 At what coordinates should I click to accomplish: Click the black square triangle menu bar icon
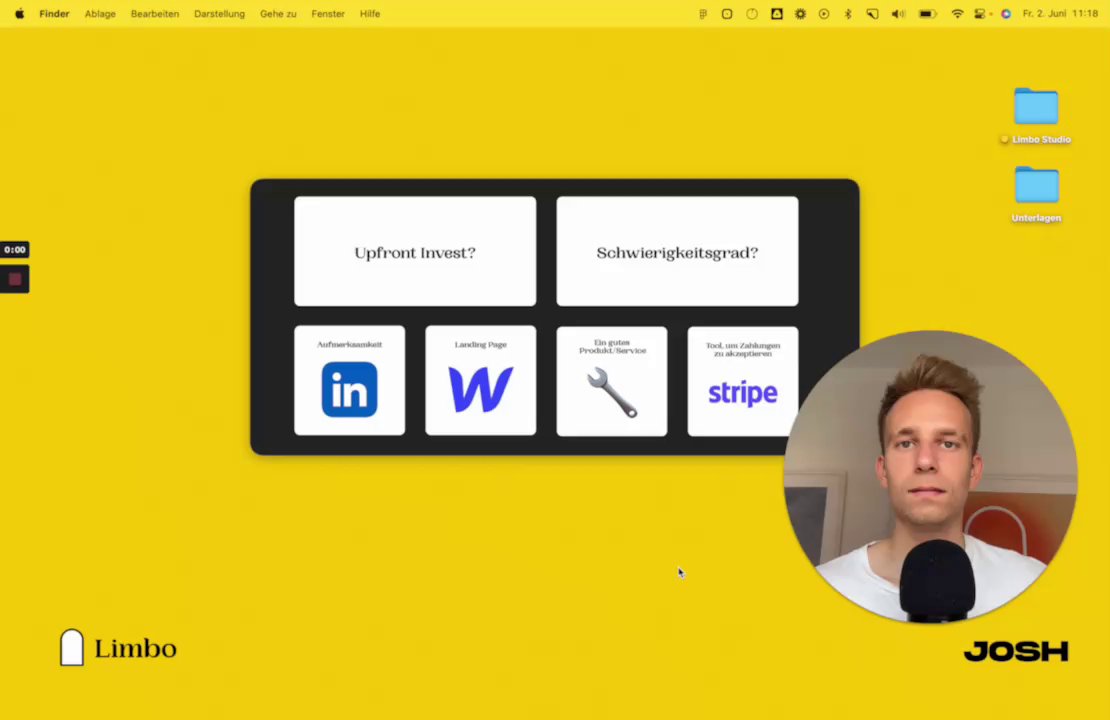777,13
